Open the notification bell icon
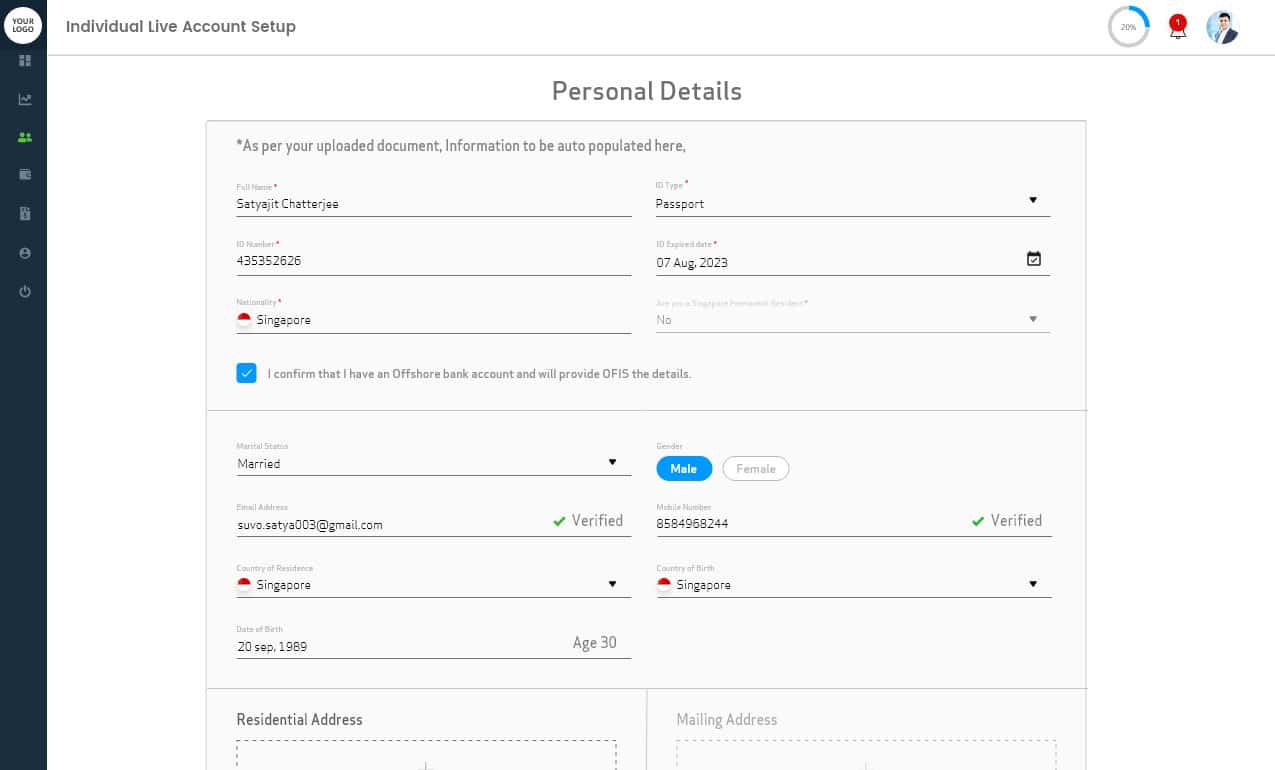 pyautogui.click(x=1178, y=28)
